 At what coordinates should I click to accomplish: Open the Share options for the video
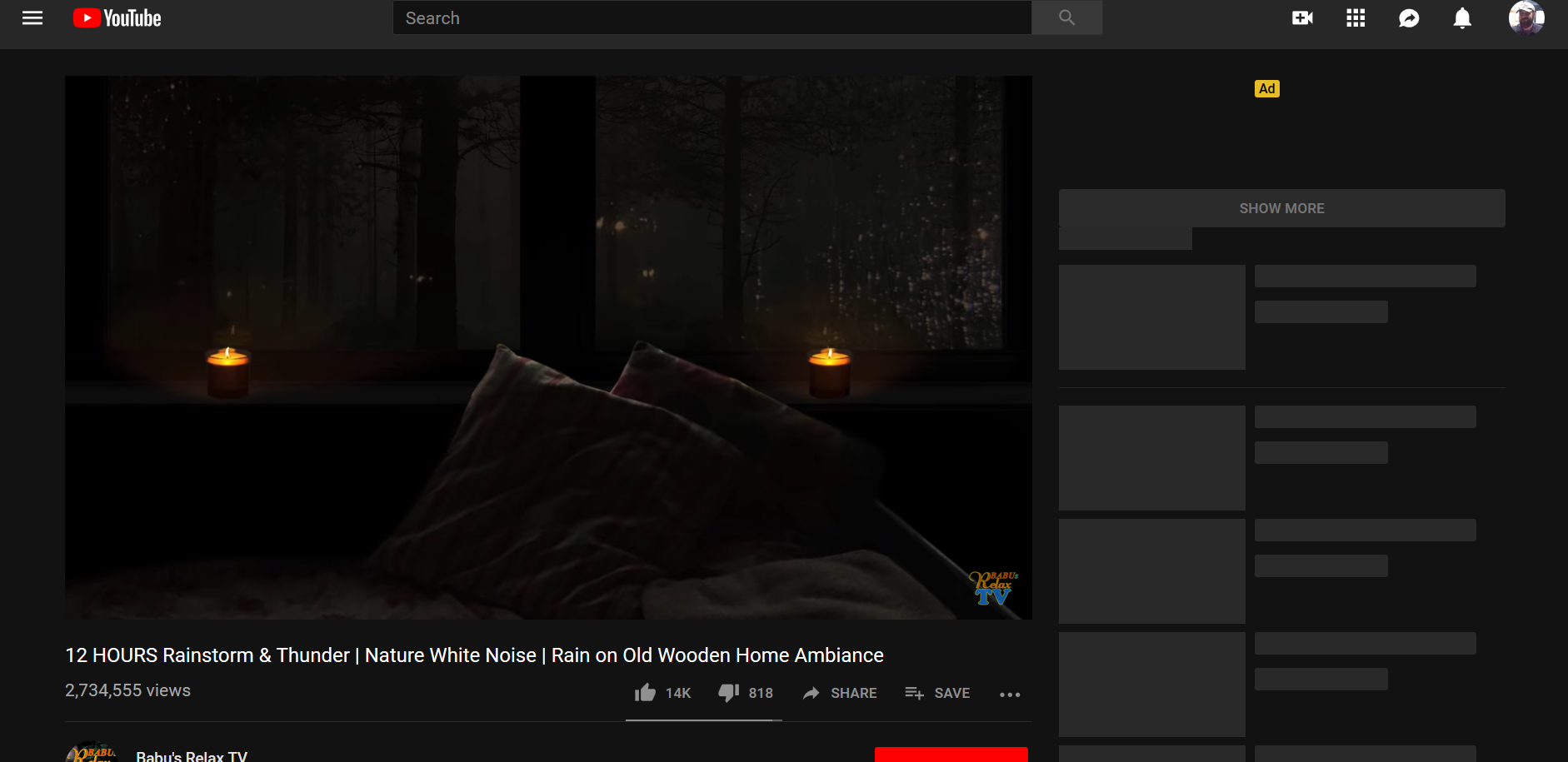coord(839,692)
